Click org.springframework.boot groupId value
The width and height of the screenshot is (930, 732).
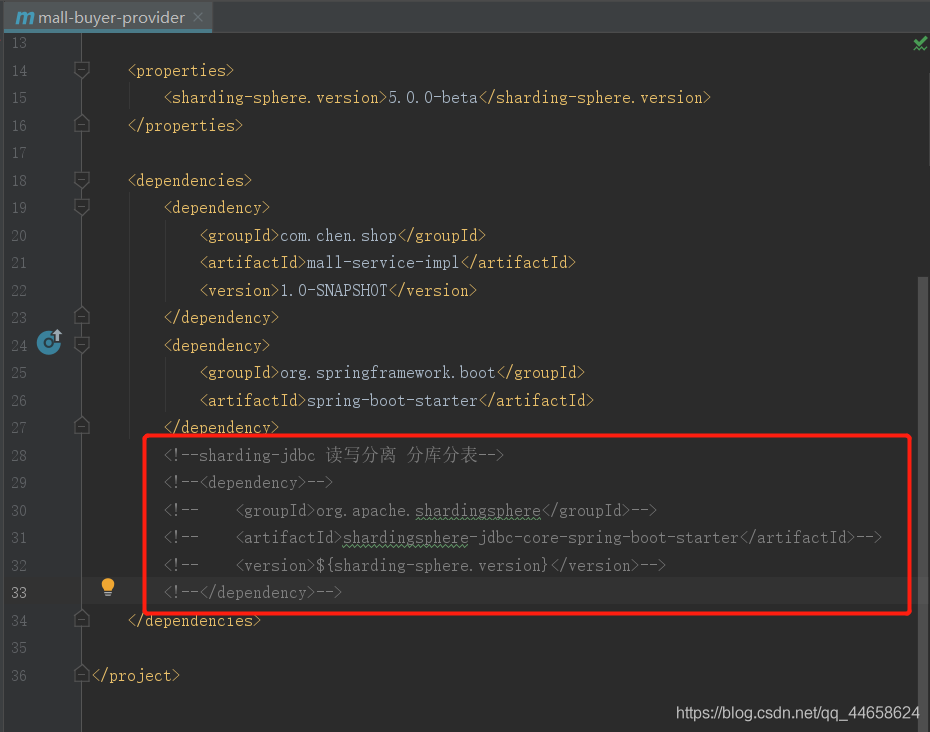point(387,373)
